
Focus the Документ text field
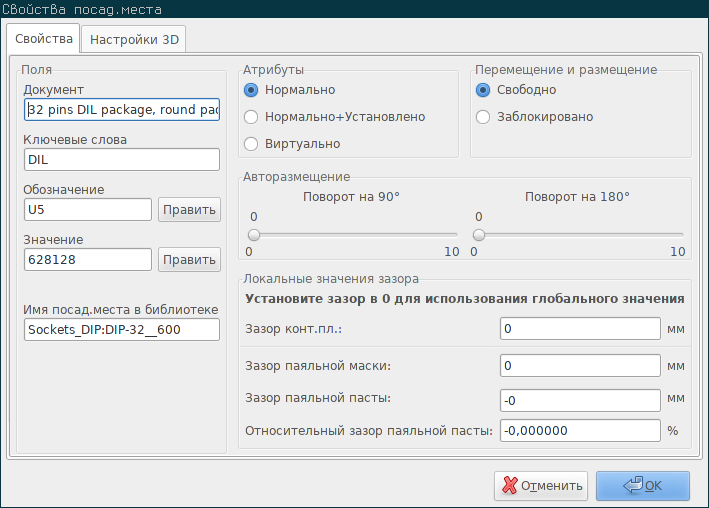[x=122, y=109]
